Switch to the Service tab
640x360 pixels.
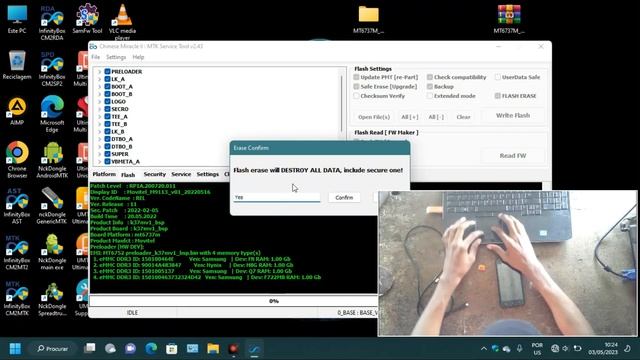[181, 174]
